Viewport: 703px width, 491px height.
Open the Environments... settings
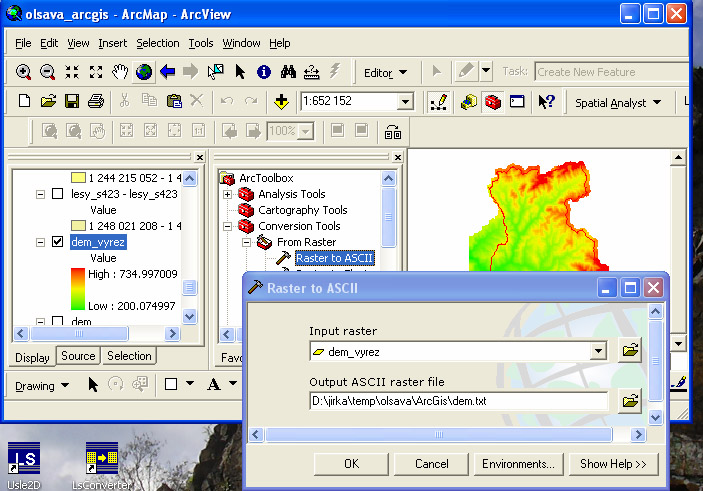pyautogui.click(x=518, y=464)
